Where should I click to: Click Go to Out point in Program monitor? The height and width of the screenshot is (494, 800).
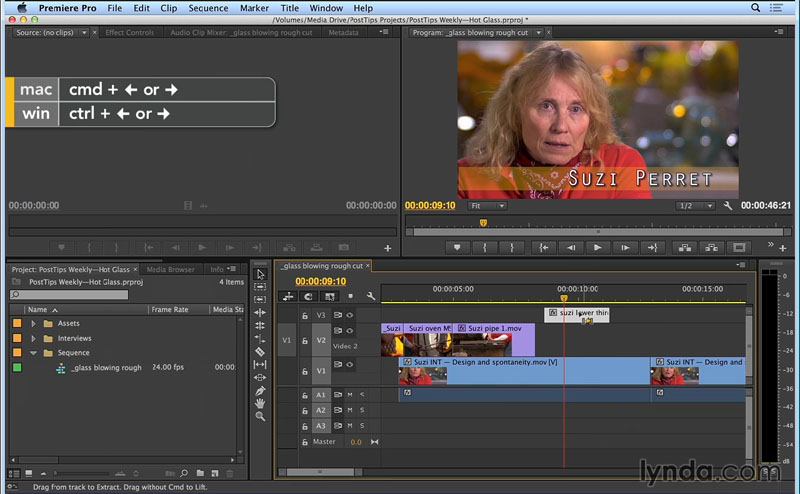(653, 248)
